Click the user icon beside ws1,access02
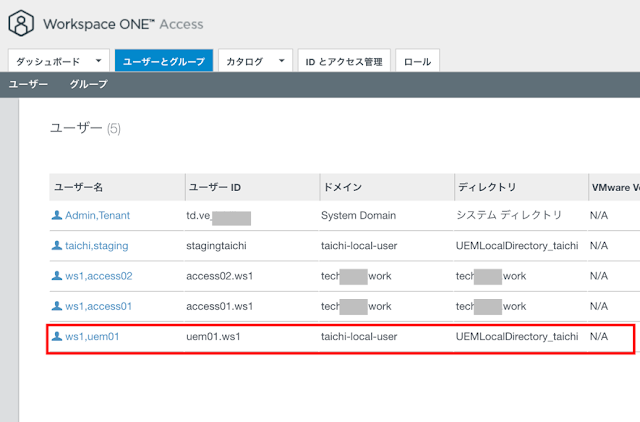Viewport: 640px width, 422px height. 57,275
